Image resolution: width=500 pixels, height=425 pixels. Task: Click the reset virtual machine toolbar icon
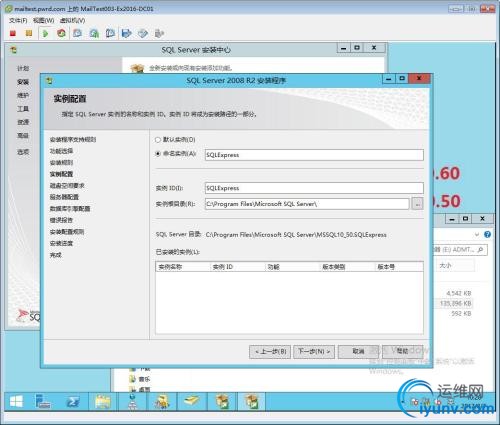[x=61, y=33]
